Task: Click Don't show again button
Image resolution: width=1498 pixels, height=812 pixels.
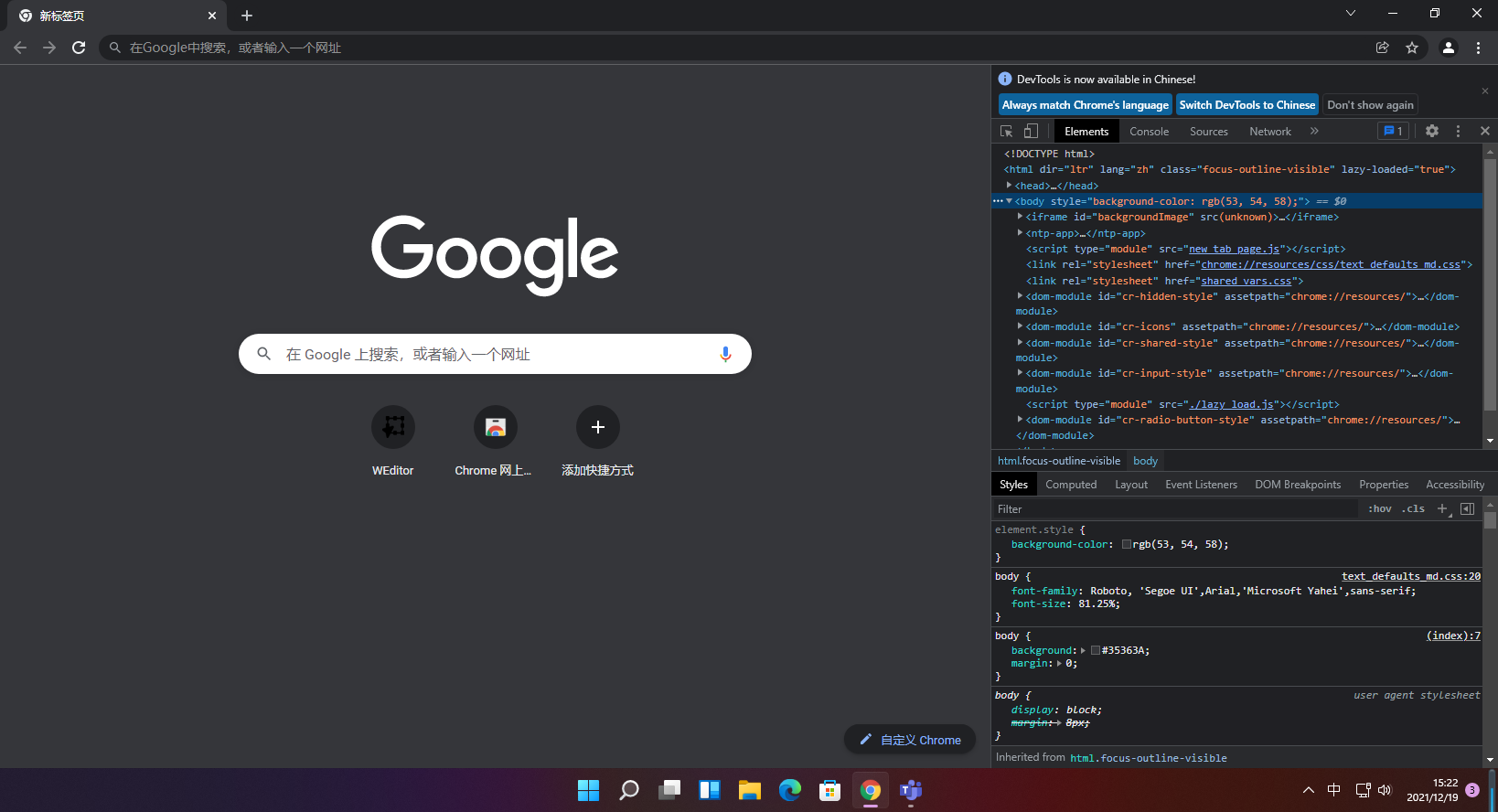Action: click(1370, 105)
